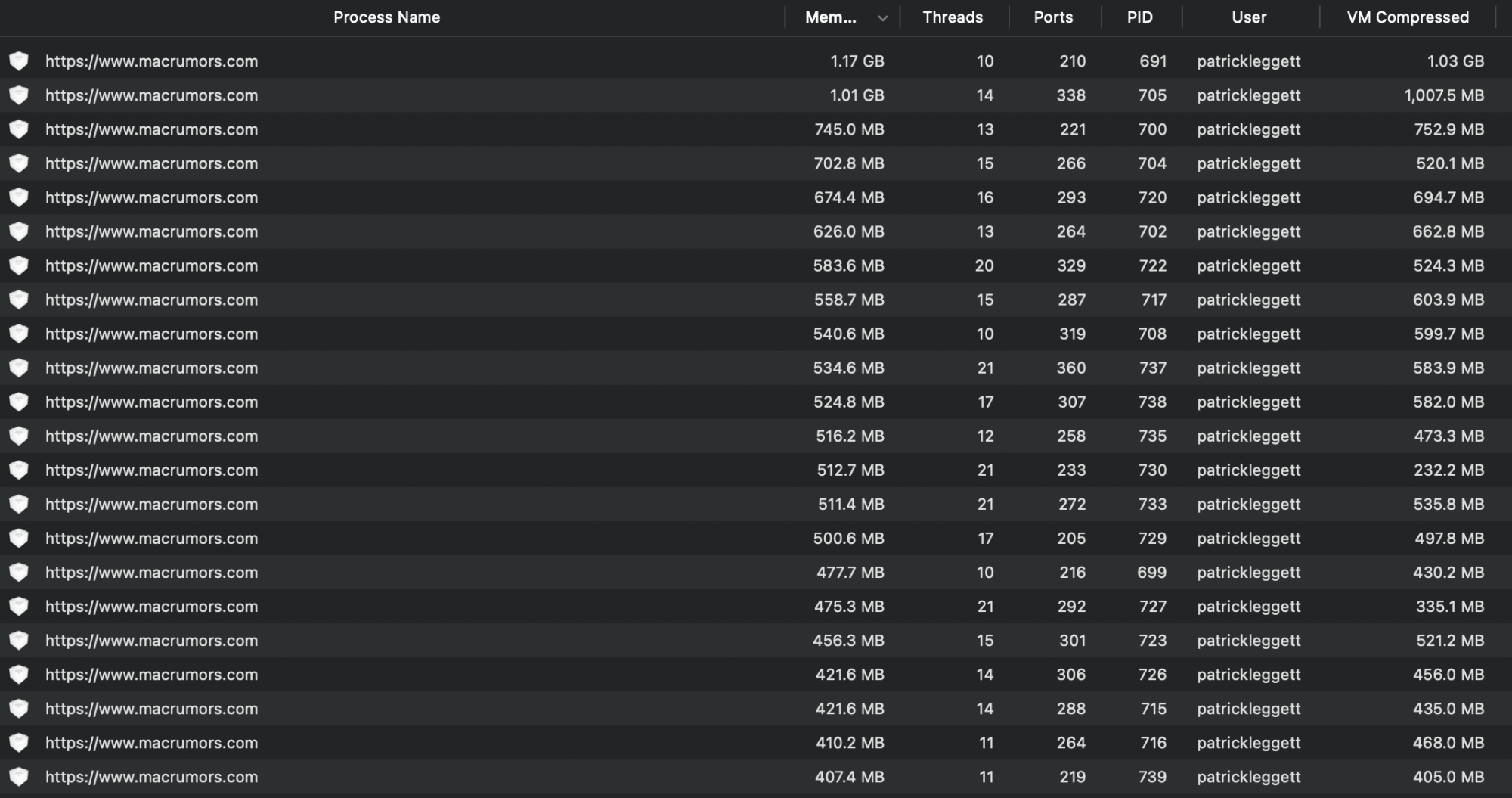Viewport: 1512px width, 798px height.
Task: Click shield icon beside PID 705 row
Action: pyautogui.click(x=19, y=95)
